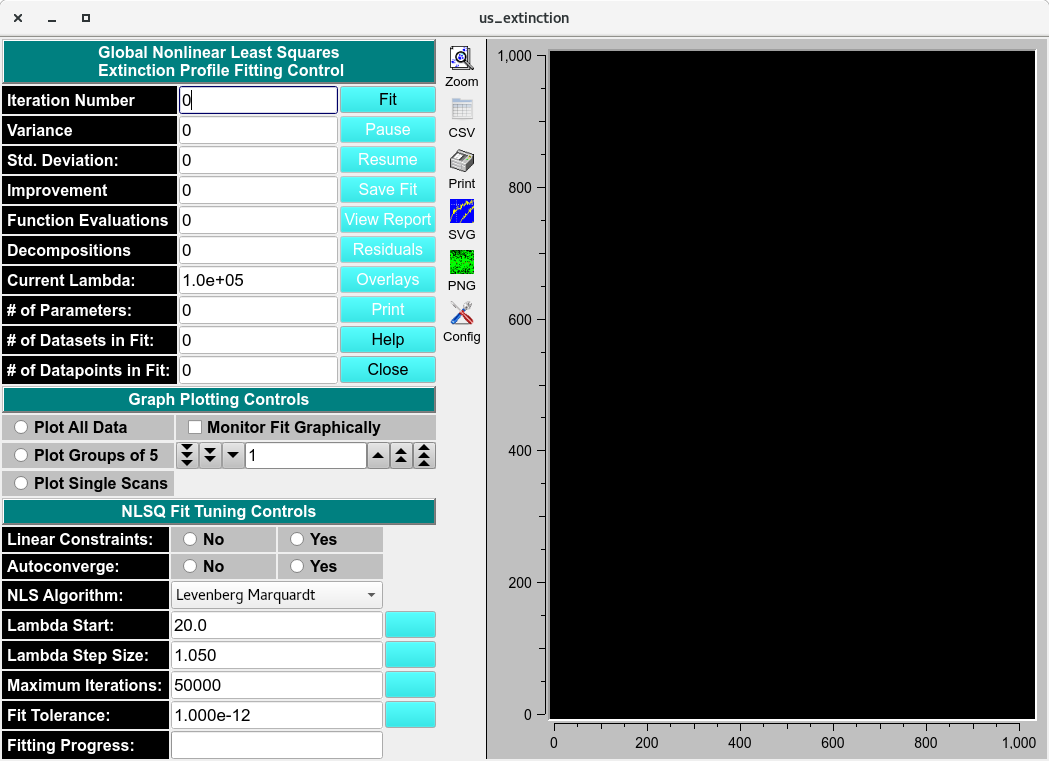The width and height of the screenshot is (1049, 761).
Task: Click the button beside Lambda Start
Action: (x=410, y=625)
